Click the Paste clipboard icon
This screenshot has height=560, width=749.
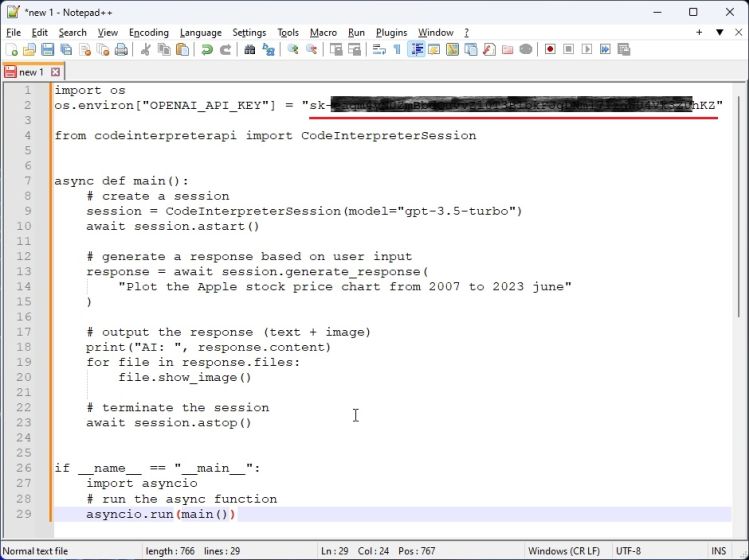182,50
